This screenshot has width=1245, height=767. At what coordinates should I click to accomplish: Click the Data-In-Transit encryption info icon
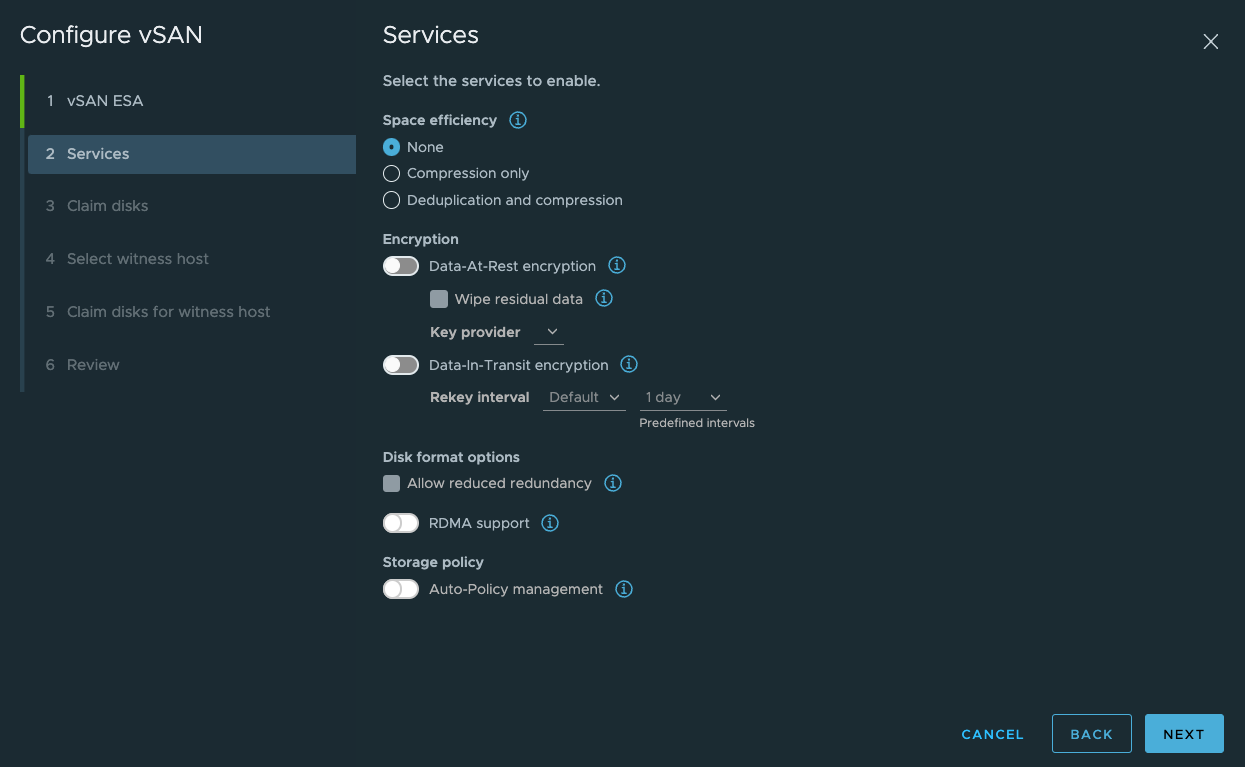[628, 364]
